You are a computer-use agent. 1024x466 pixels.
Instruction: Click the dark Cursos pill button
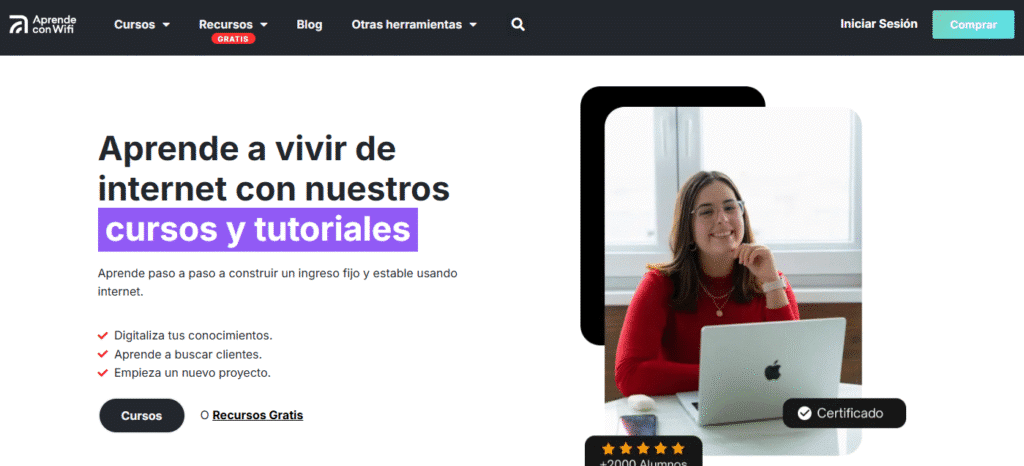[142, 416]
